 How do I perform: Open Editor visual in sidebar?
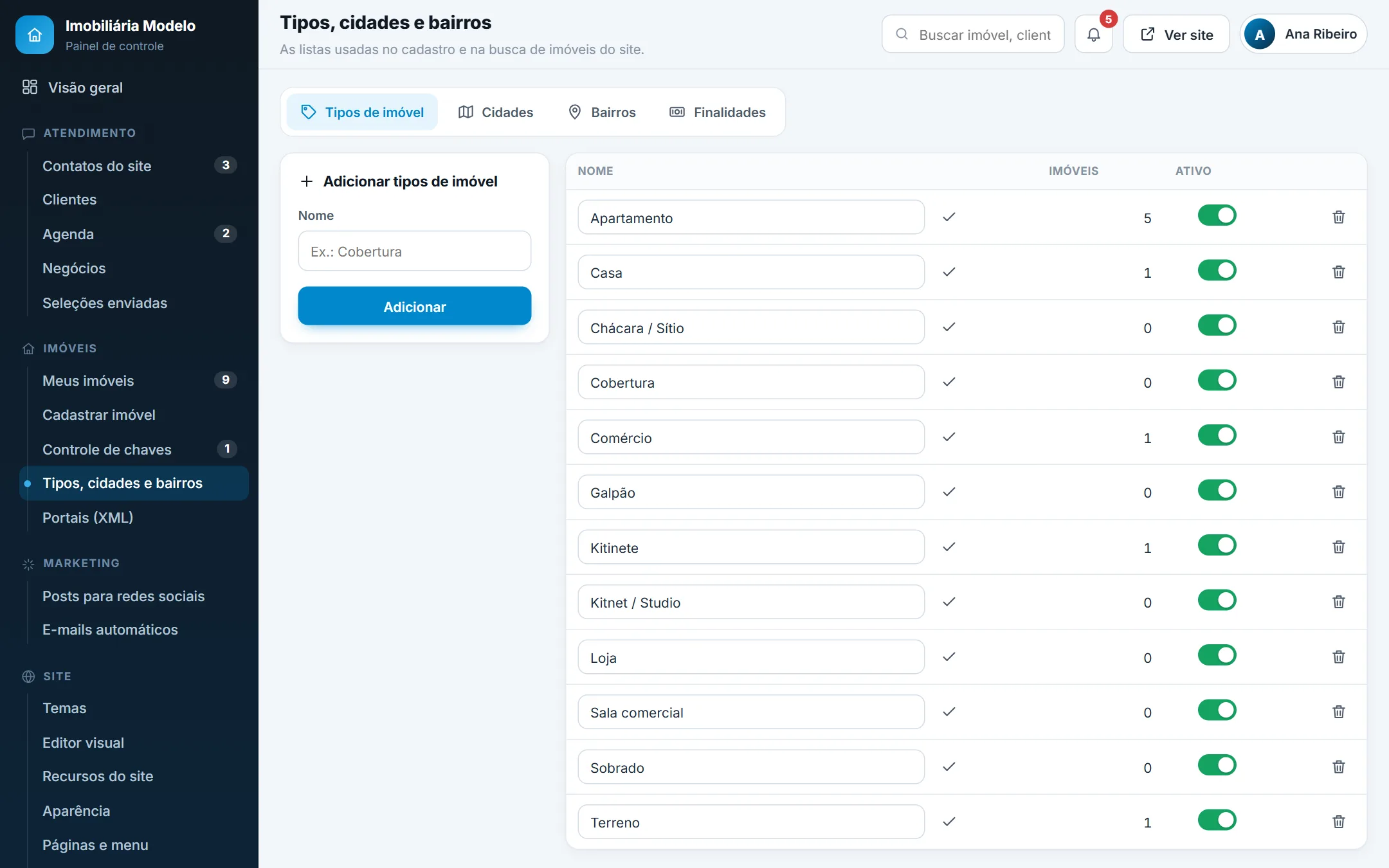(134, 743)
